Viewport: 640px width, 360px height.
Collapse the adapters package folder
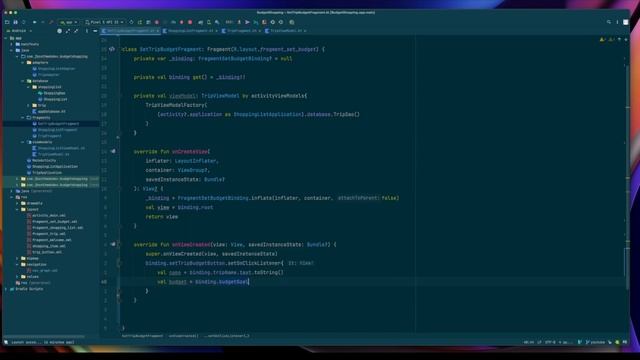click(23, 62)
